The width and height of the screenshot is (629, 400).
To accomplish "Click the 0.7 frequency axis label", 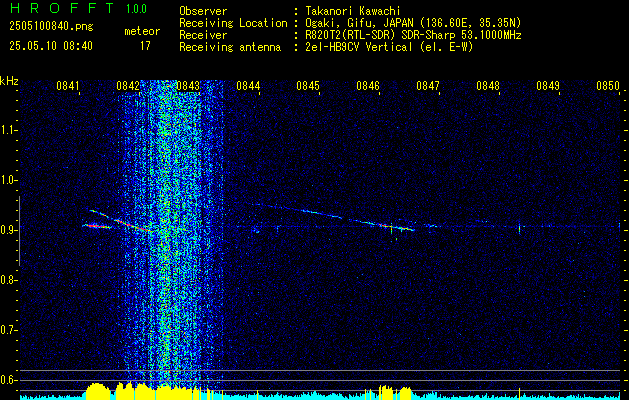I will pyautogui.click(x=8, y=330).
